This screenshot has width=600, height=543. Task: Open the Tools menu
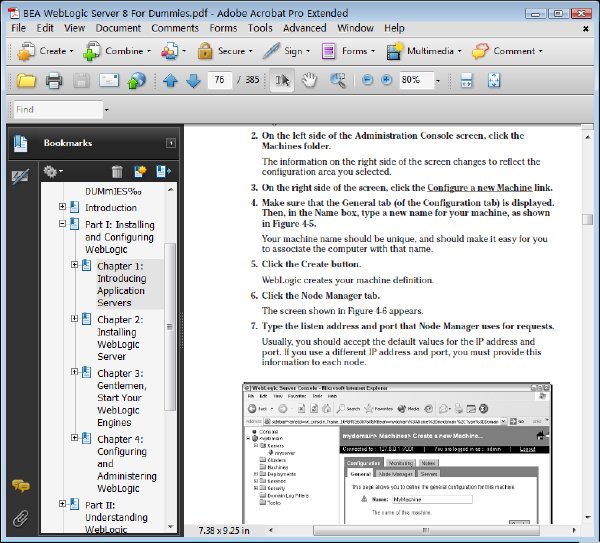point(260,28)
